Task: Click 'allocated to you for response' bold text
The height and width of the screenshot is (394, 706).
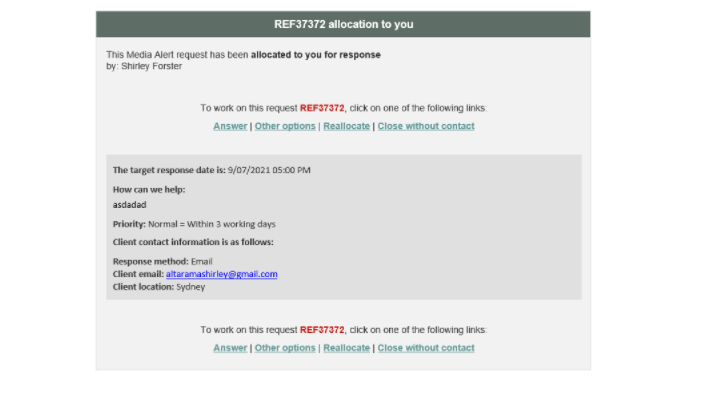Action: click(316, 55)
